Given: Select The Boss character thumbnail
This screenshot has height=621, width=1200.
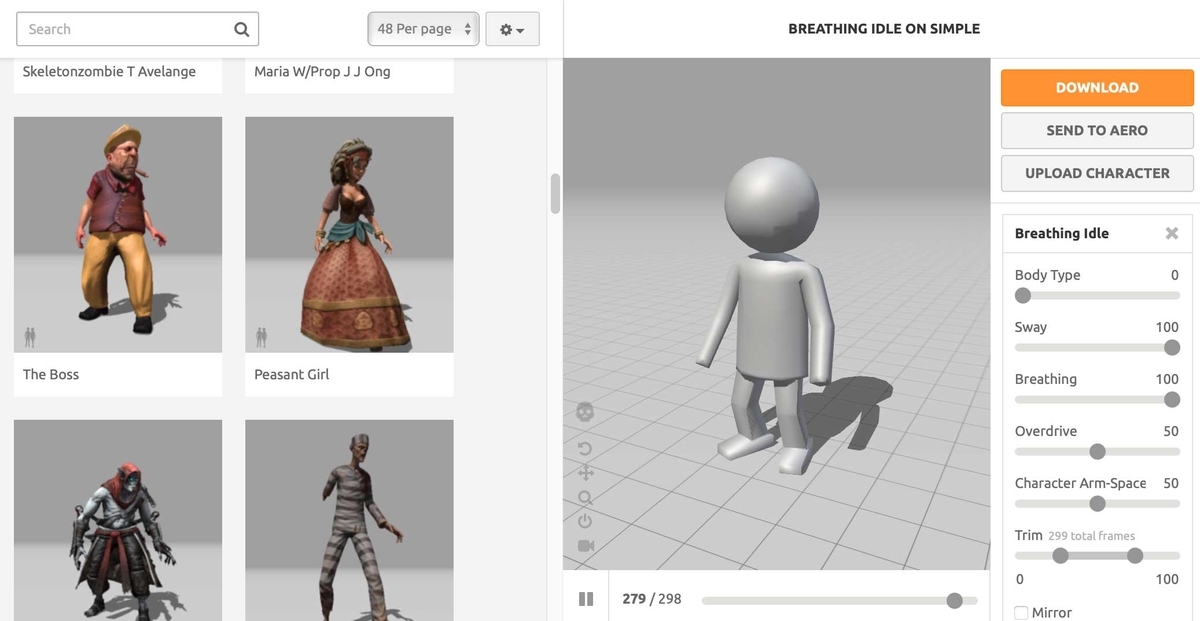Looking at the screenshot, I should click(x=118, y=234).
